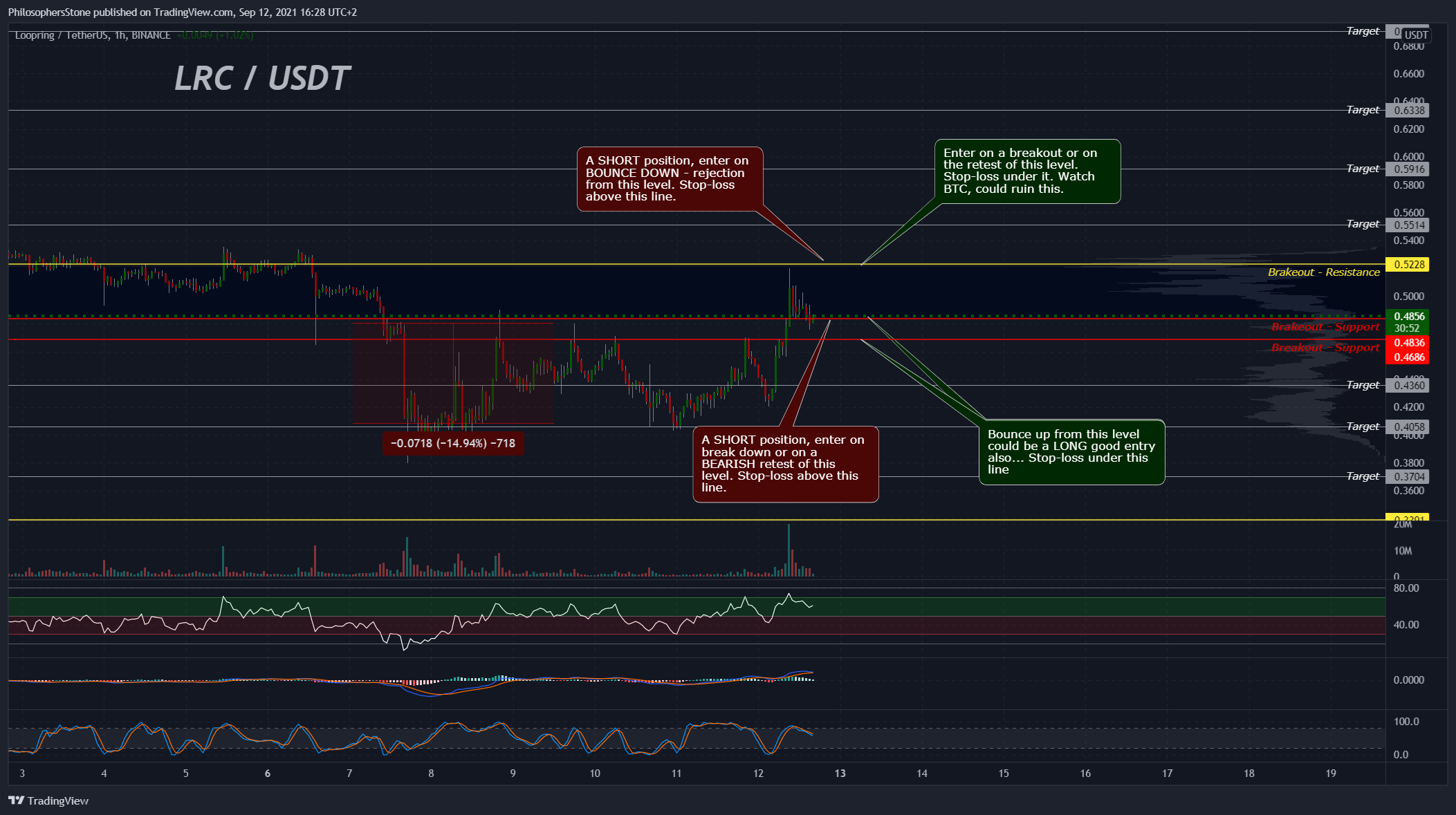
Task: Click the TradingView logo at bottom left
Action: [48, 800]
